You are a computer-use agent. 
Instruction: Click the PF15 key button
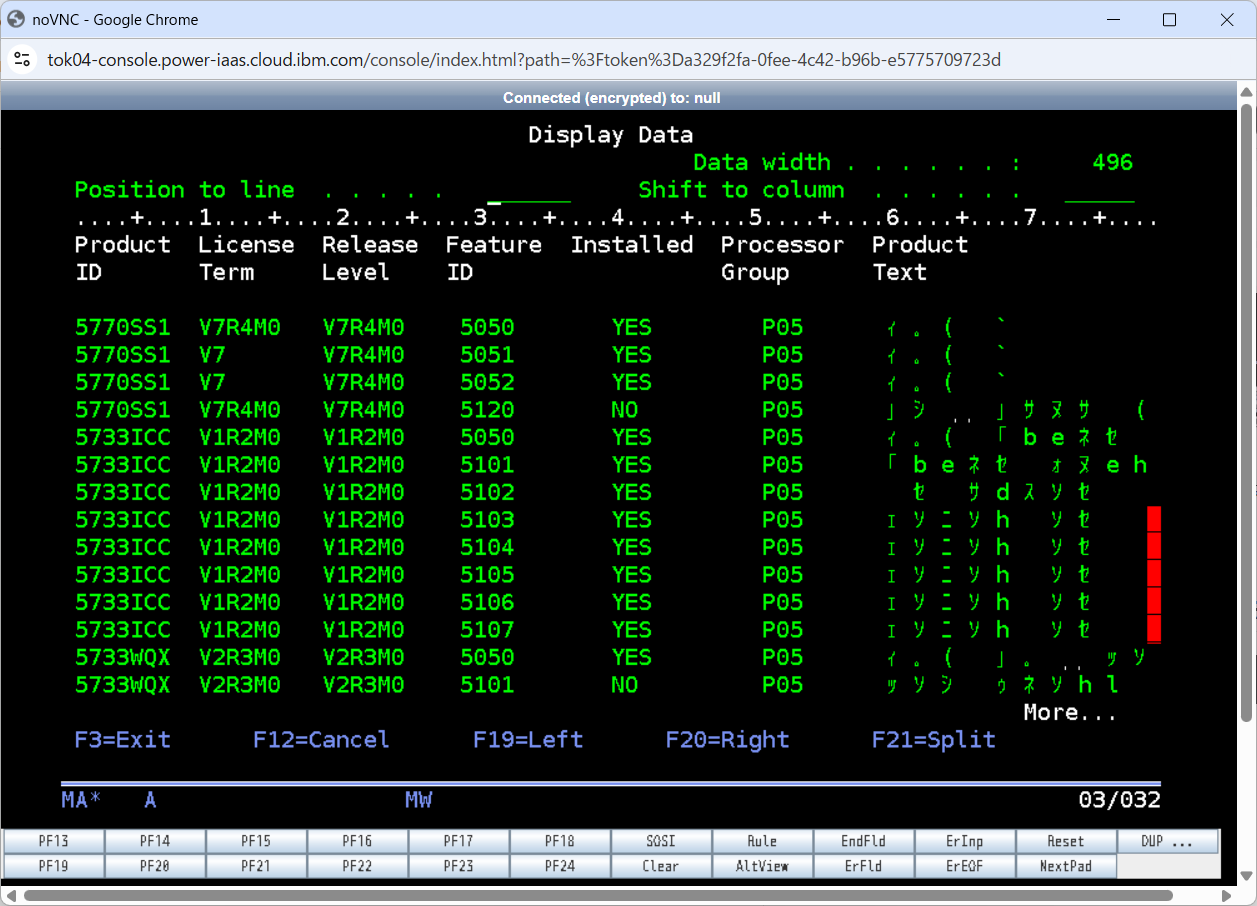click(256, 841)
